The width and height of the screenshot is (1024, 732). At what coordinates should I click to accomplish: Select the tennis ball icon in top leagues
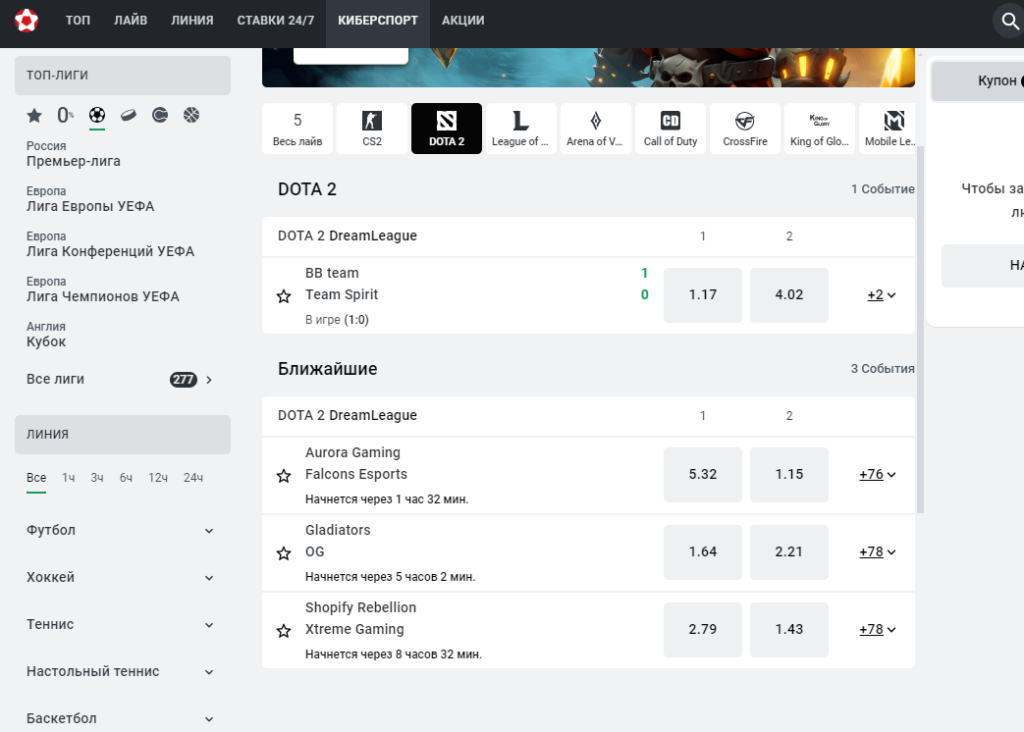click(x=160, y=116)
